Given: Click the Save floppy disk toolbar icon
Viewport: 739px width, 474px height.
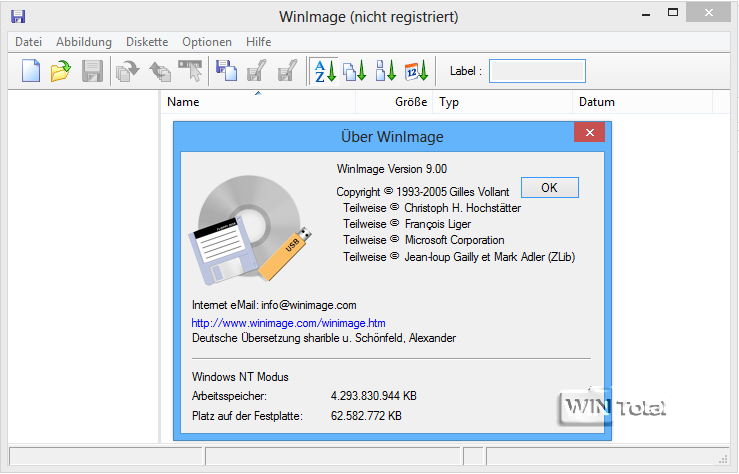Looking at the screenshot, I should point(92,71).
